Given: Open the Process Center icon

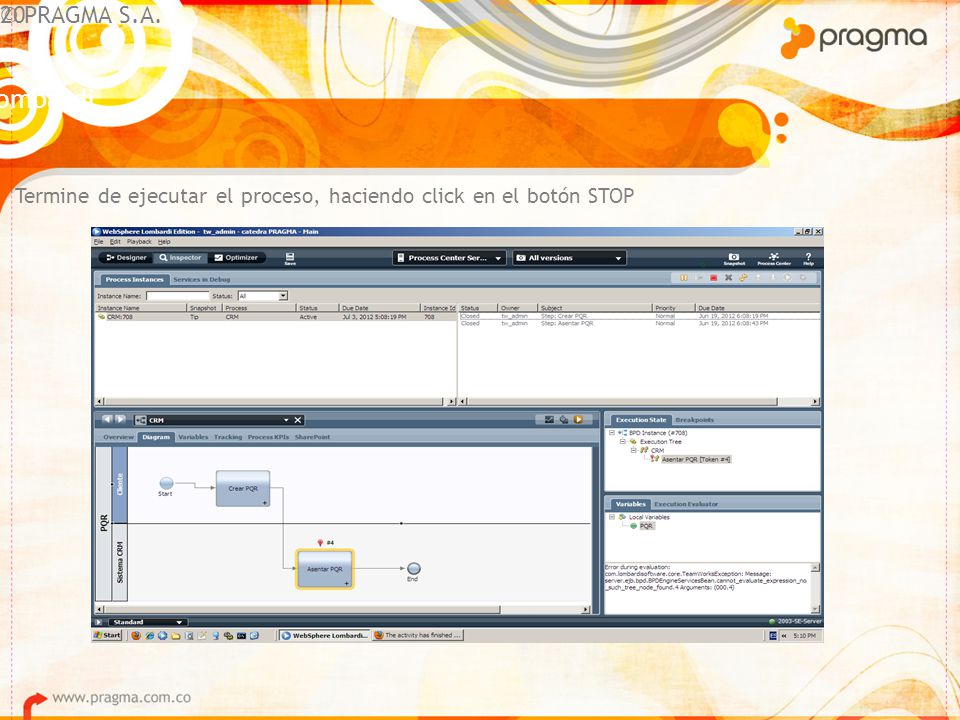Looking at the screenshot, I should [x=774, y=259].
